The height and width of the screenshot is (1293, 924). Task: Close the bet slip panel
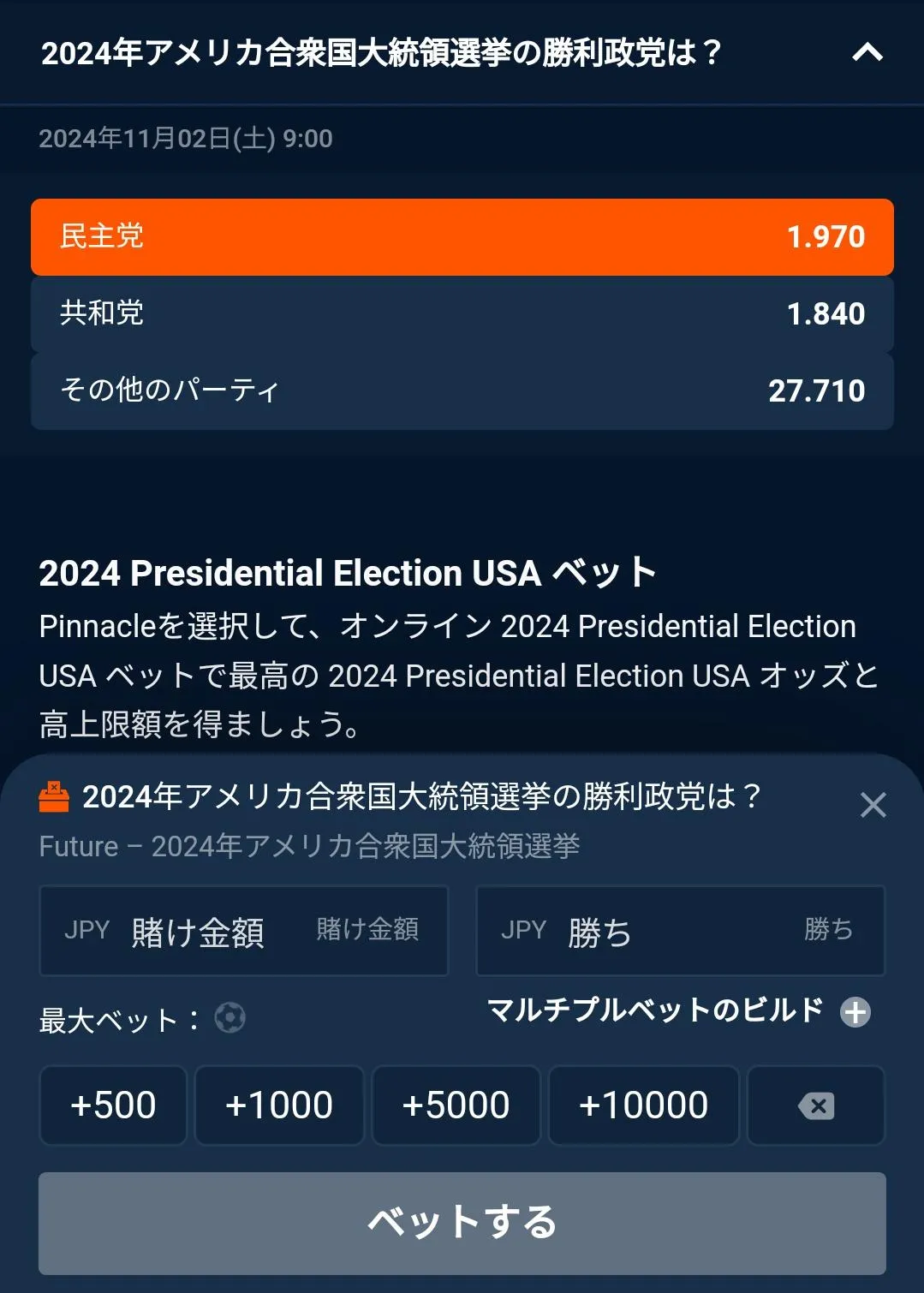[873, 805]
